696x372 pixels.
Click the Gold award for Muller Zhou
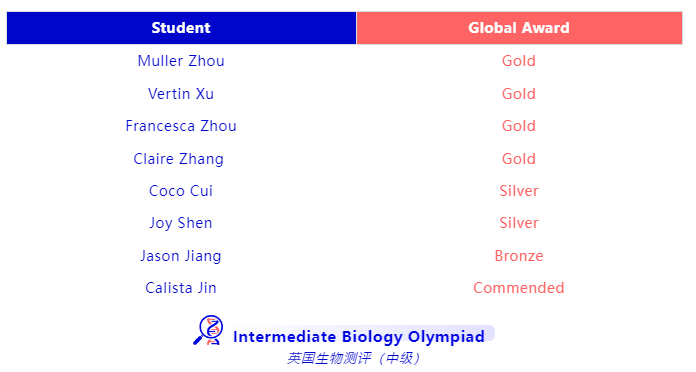coord(519,61)
